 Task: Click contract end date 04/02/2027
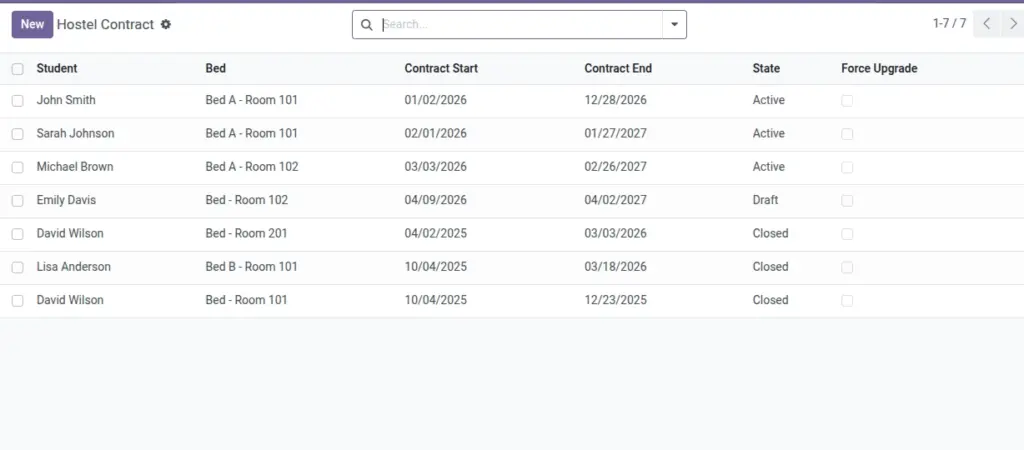[616, 200]
